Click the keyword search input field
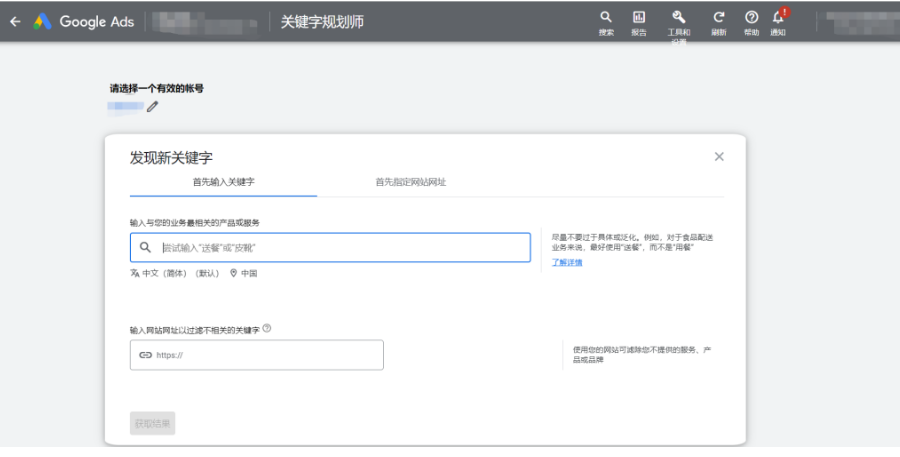 click(x=340, y=247)
